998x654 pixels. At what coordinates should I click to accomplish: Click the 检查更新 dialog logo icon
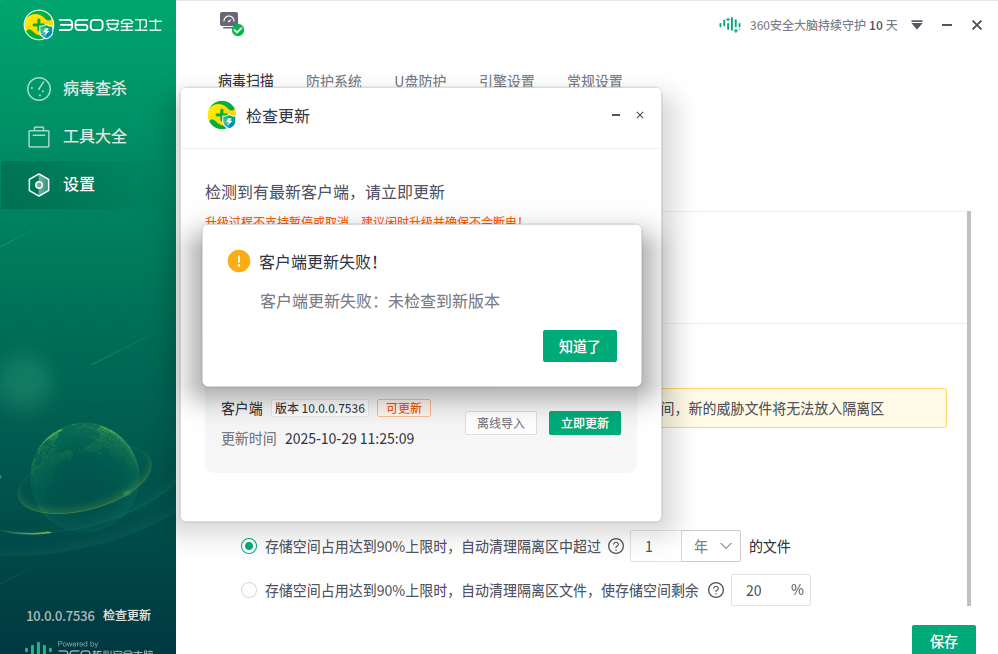click(x=221, y=115)
